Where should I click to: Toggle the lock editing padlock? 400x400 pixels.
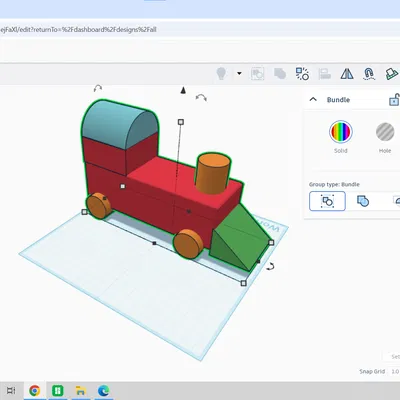(x=394, y=100)
